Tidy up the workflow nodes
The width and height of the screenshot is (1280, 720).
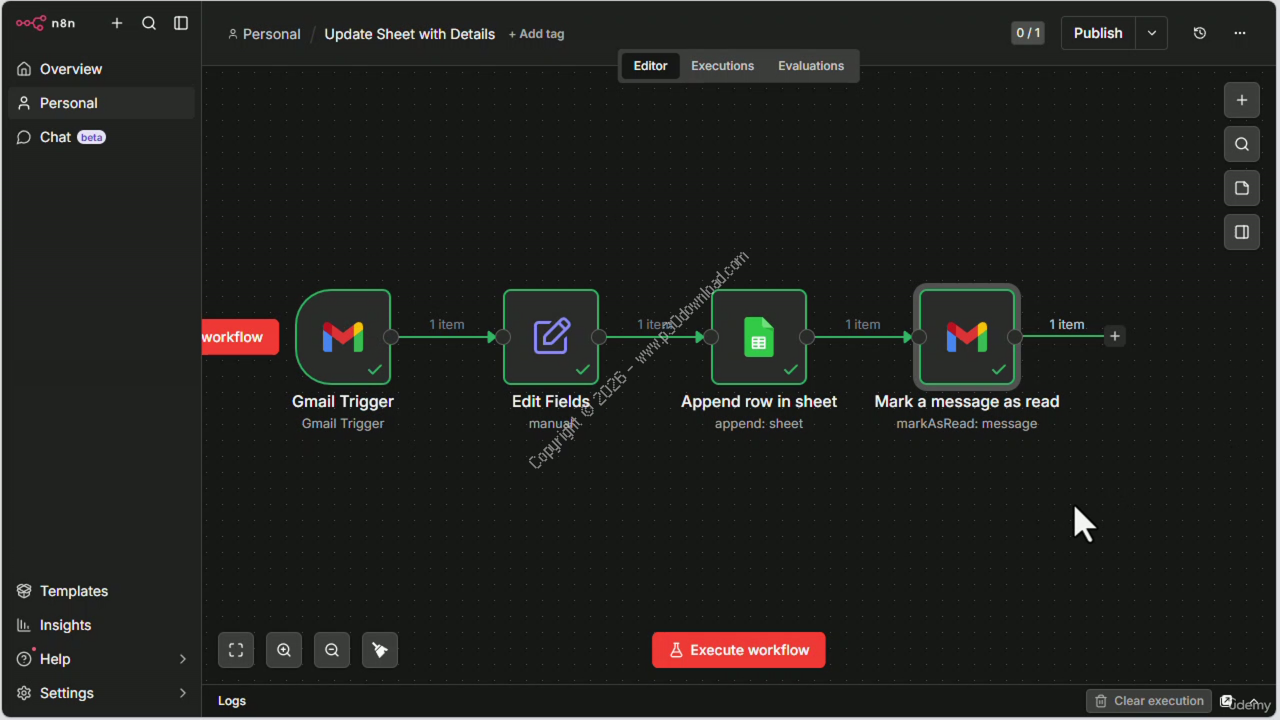[x=380, y=650]
